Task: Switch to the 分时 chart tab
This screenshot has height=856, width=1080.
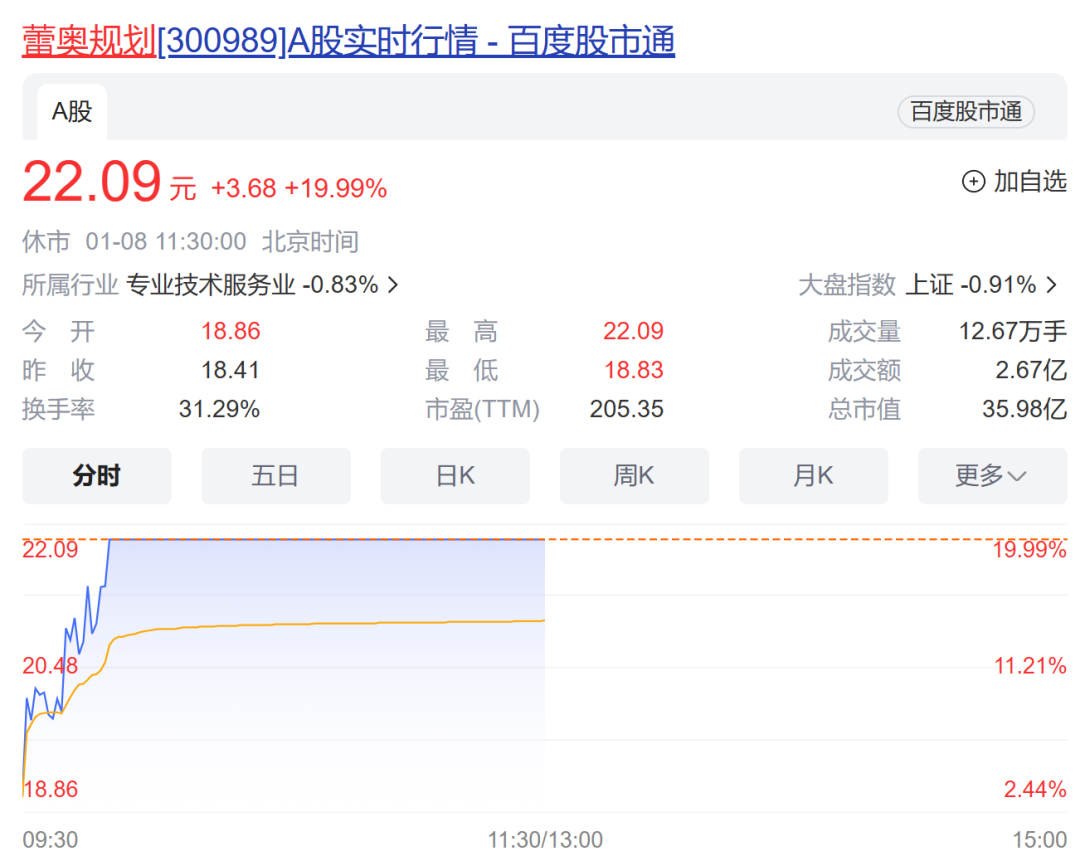Action: pyautogui.click(x=97, y=476)
